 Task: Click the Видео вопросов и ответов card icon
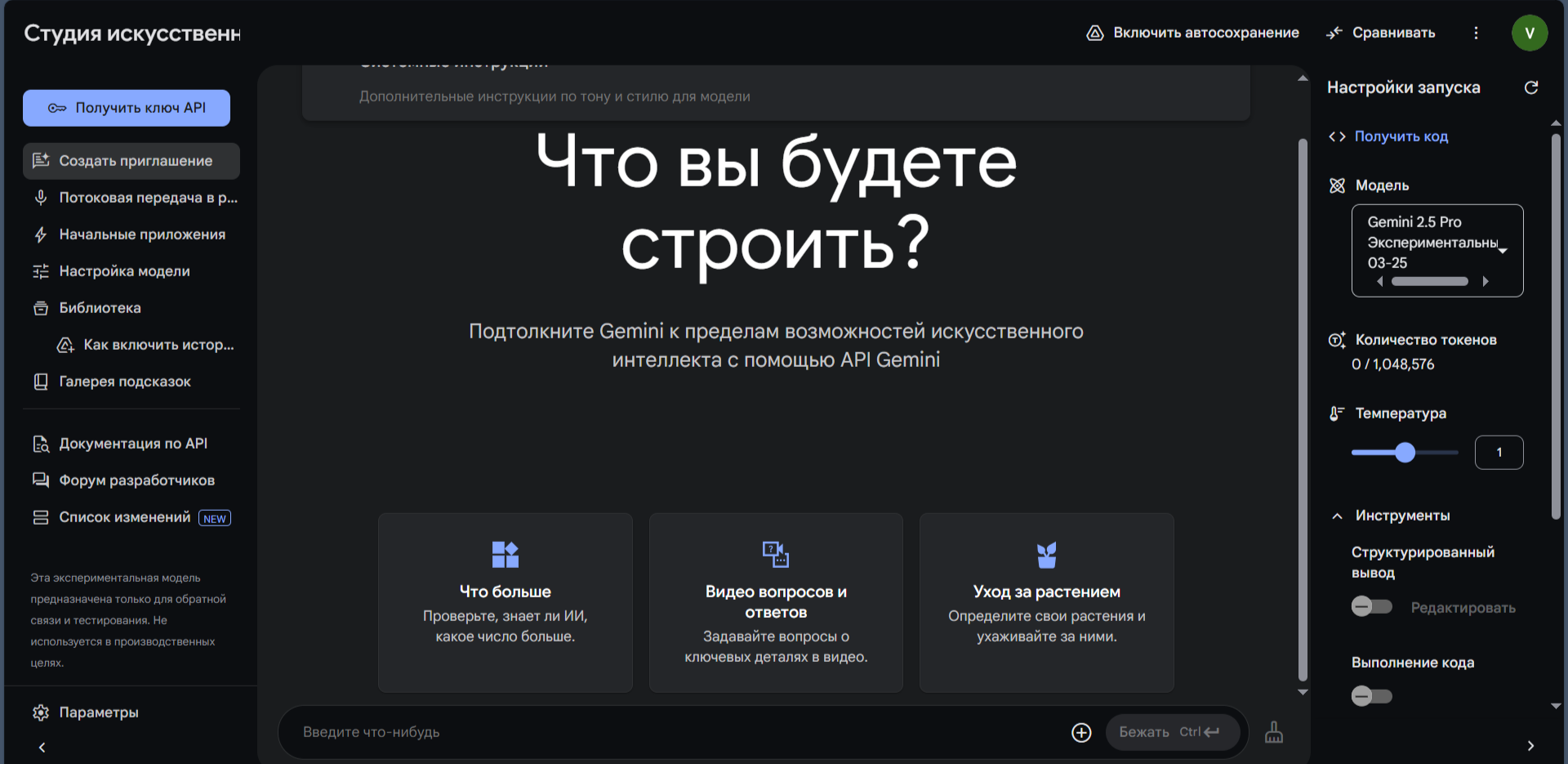point(776,554)
